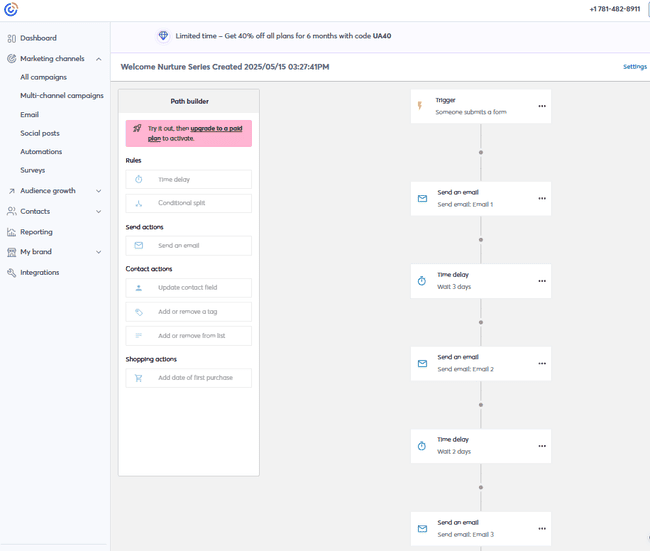Viewport: 650px width, 551px height.
Task: Open options for Wait 2 days step
Action: pos(542,446)
